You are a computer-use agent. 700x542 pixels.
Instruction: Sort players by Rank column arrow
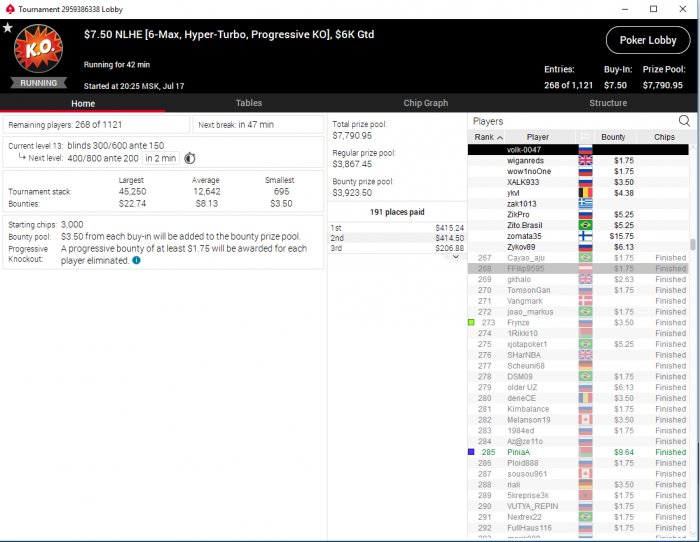point(500,138)
